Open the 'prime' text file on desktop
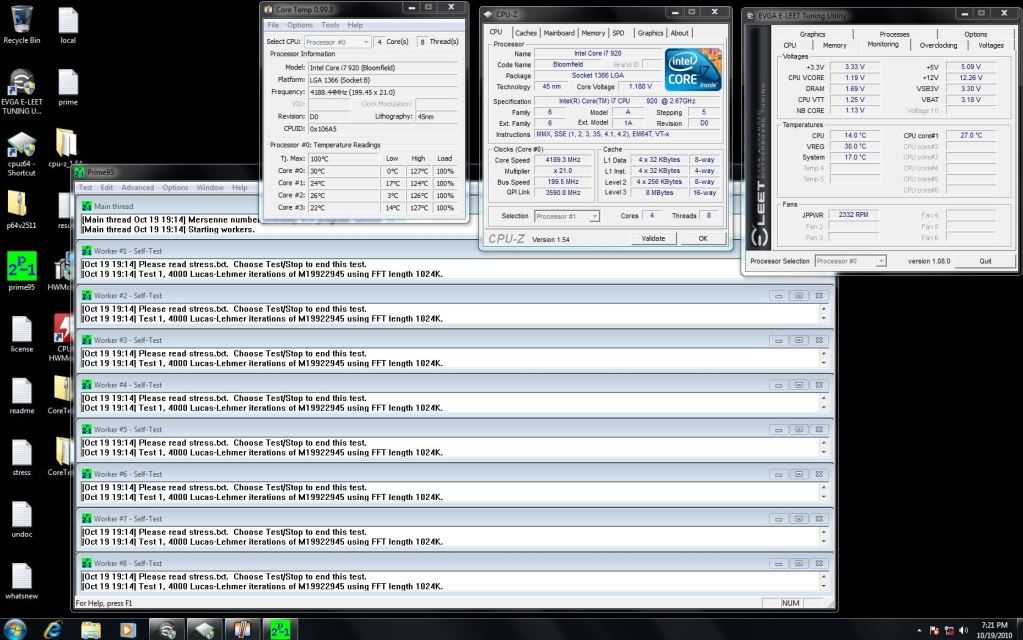1023x640 pixels. 68,87
